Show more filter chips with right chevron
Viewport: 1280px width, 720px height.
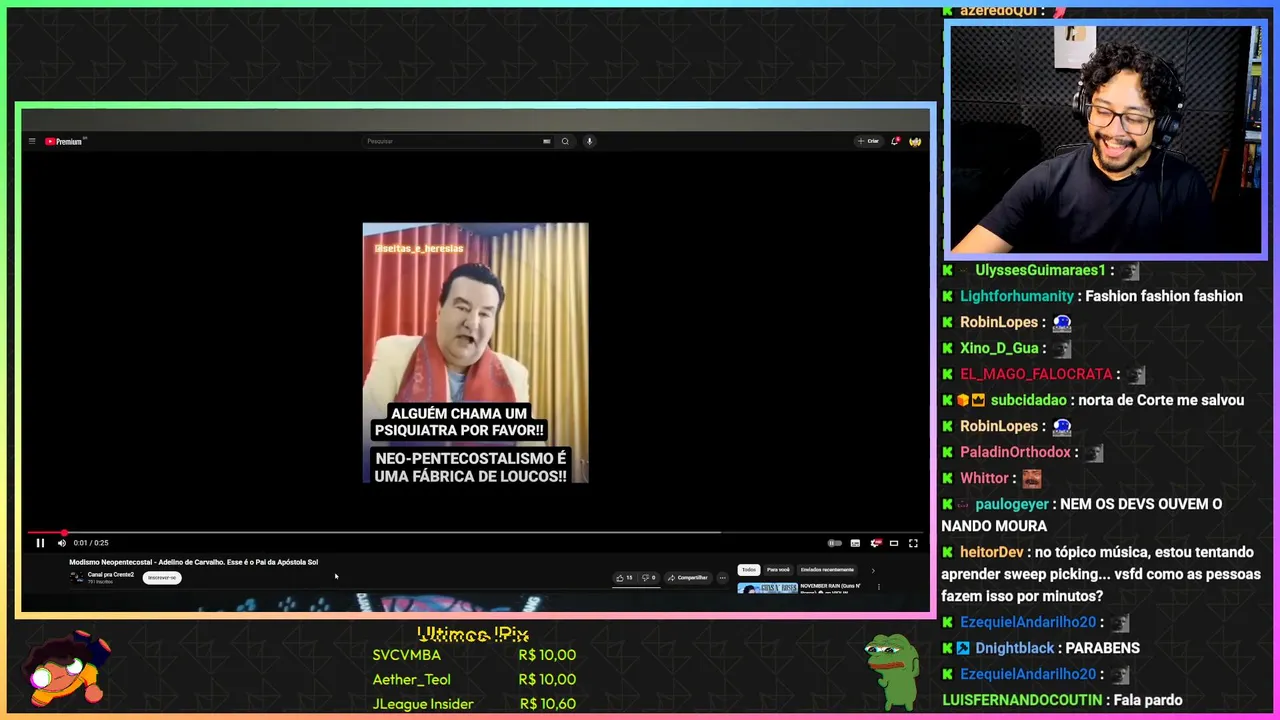pyautogui.click(x=873, y=570)
